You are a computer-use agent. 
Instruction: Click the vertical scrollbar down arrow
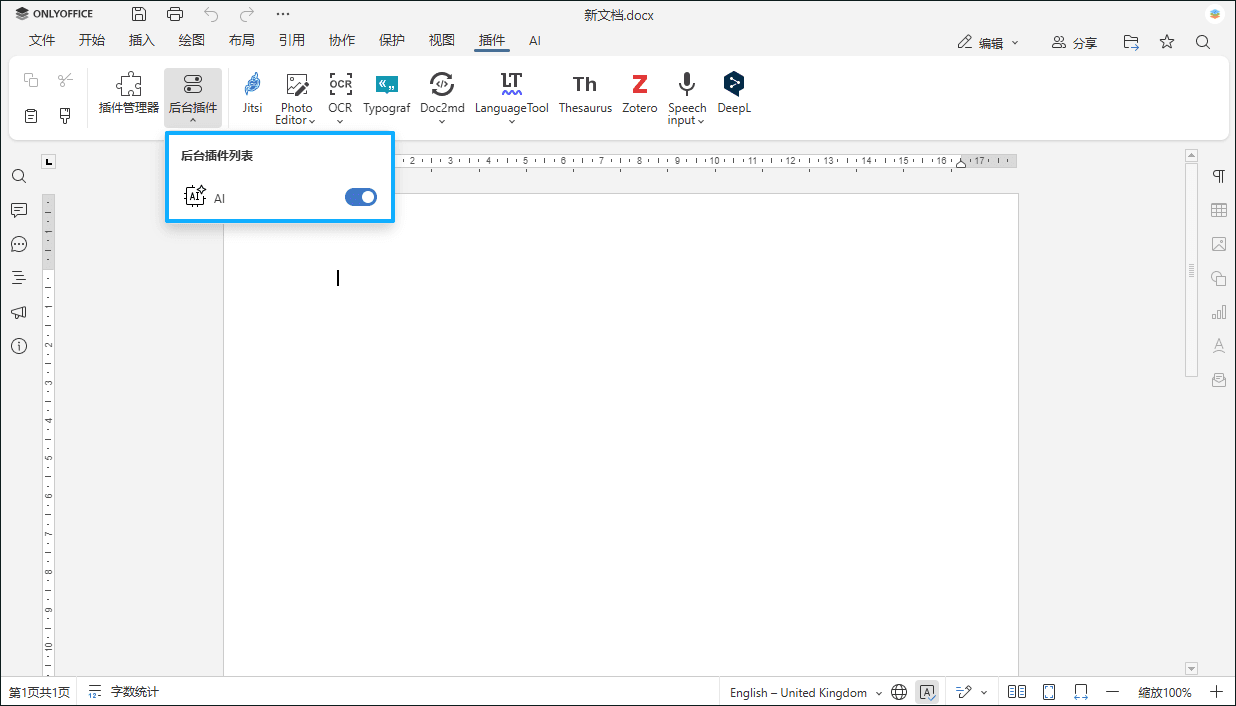(x=1191, y=668)
